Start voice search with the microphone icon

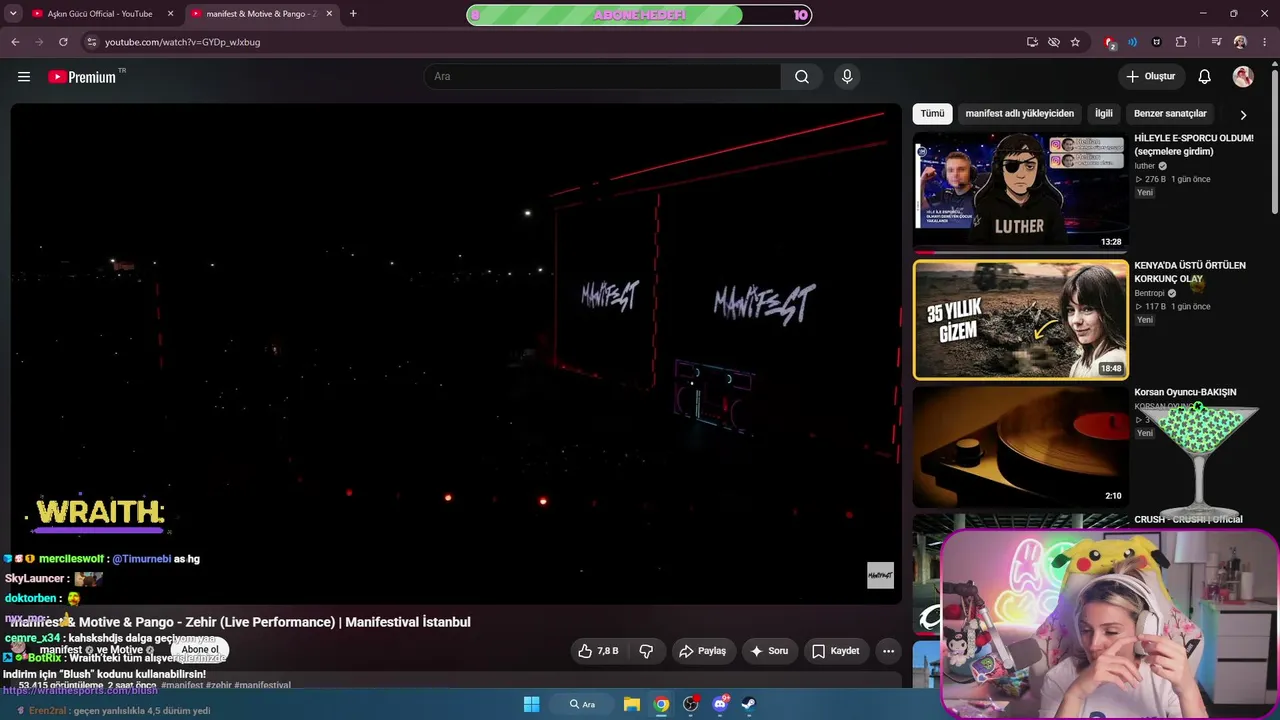tap(847, 77)
